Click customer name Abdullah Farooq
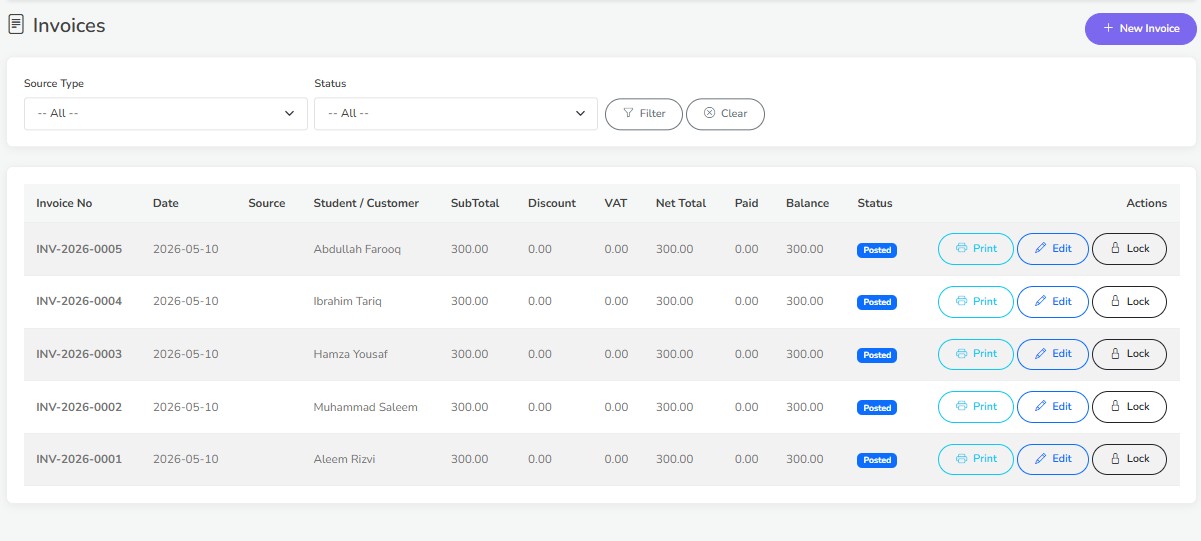Screen dimensions: 1201x541 click(x=357, y=249)
